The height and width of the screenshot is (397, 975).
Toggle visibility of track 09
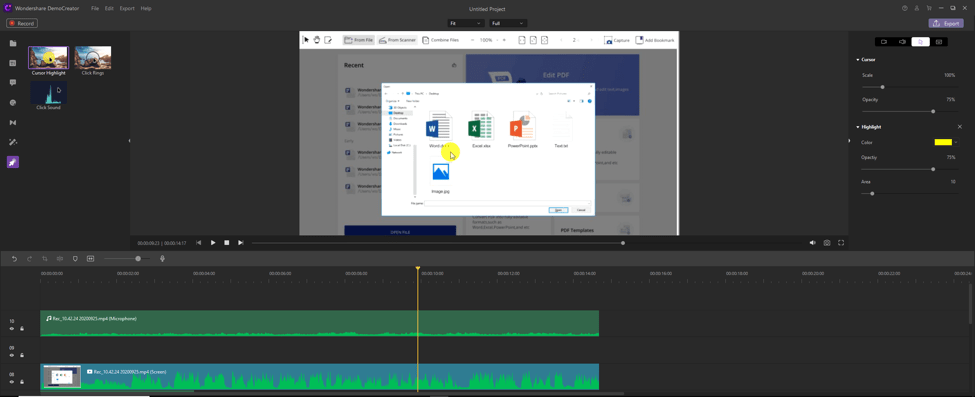coord(12,355)
